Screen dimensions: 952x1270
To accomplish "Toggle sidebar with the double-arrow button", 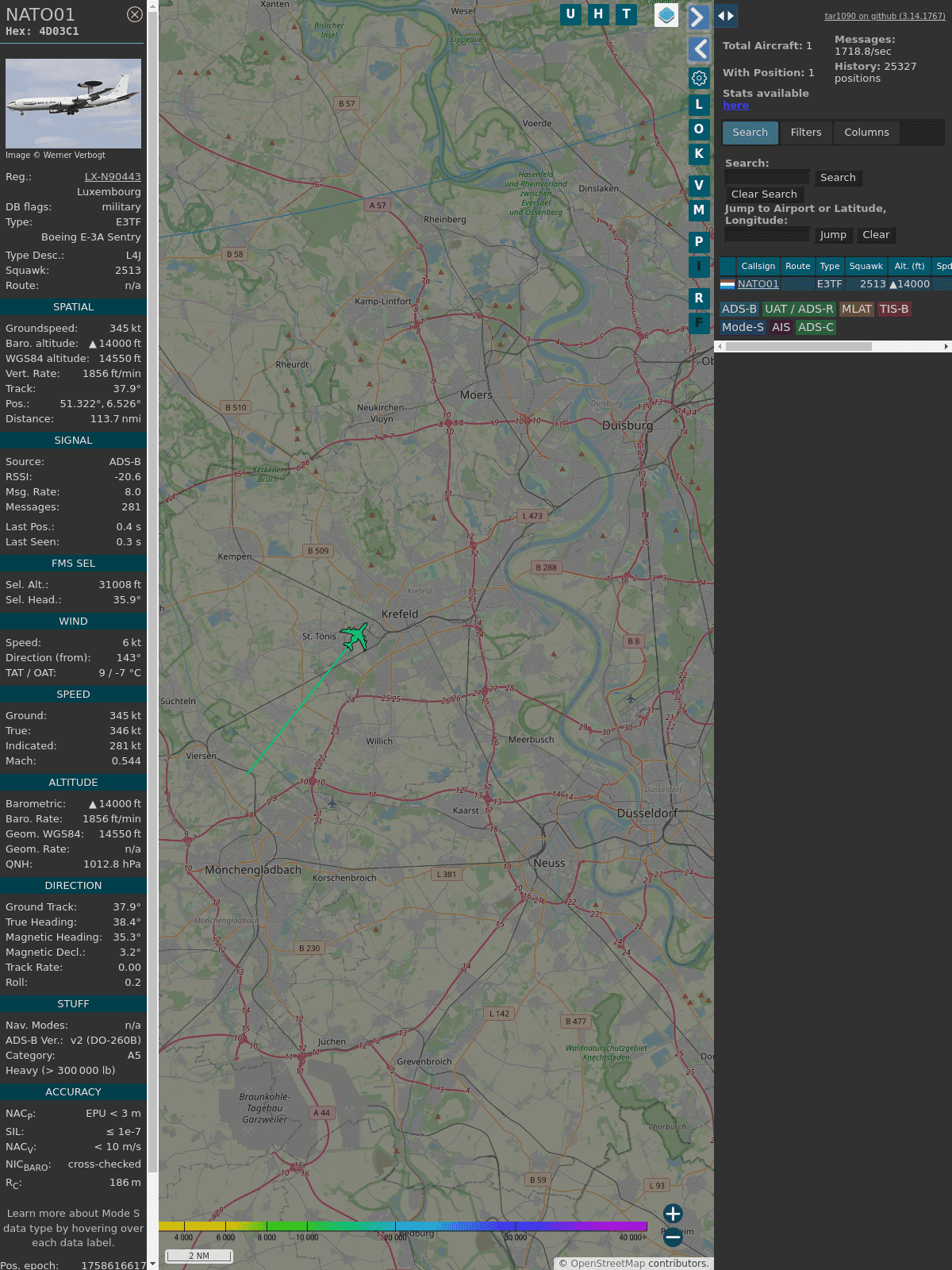I will pos(726,16).
